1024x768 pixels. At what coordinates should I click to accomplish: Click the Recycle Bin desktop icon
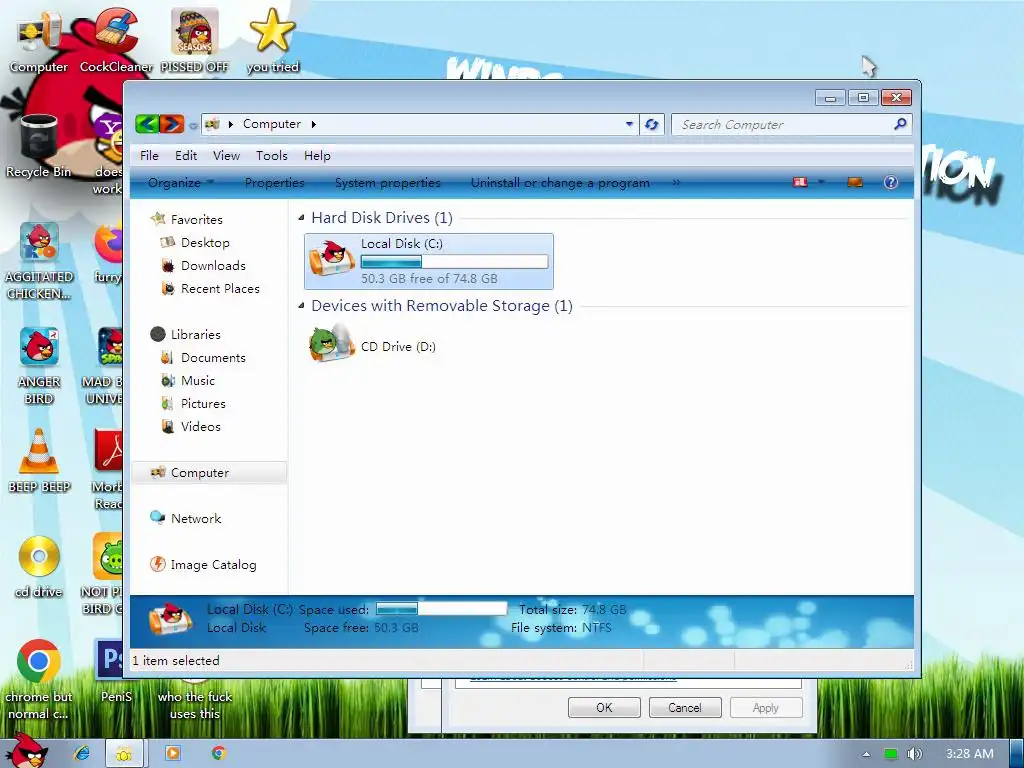pyautogui.click(x=39, y=146)
